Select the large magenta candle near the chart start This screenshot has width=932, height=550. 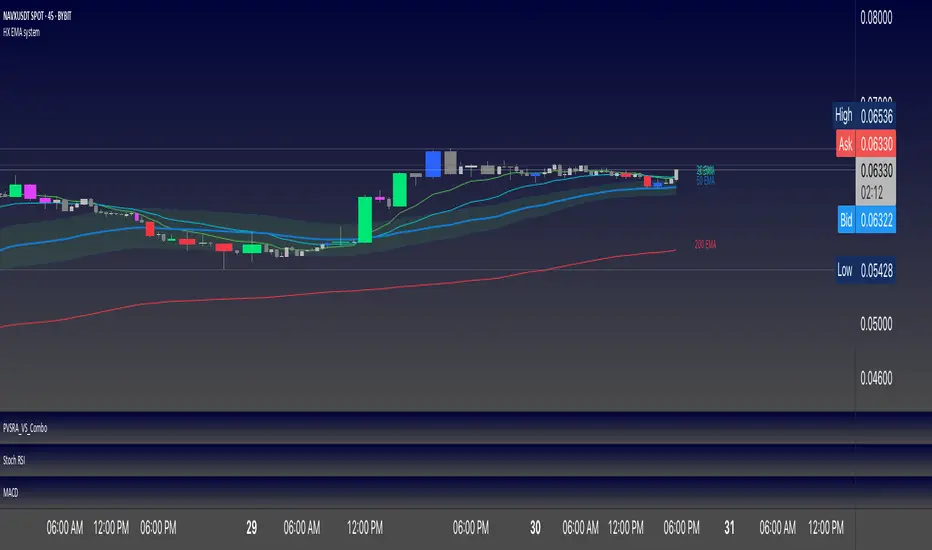30,191
